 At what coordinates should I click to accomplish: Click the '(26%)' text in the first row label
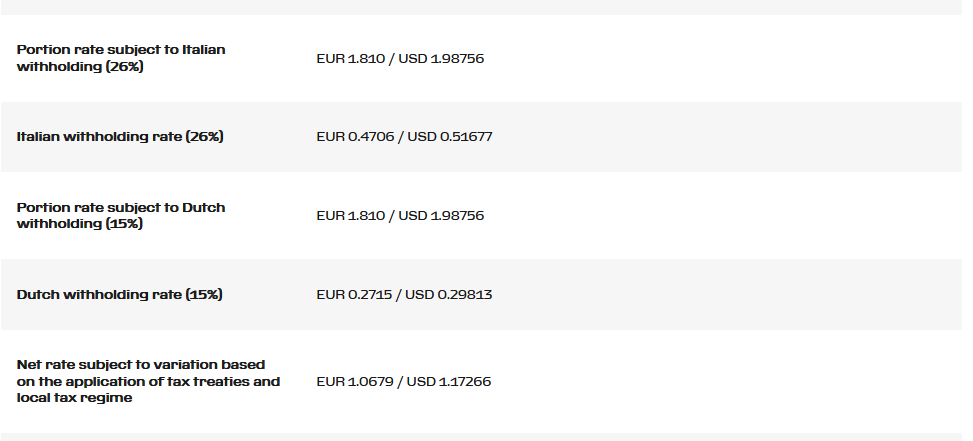pyautogui.click(x=125, y=66)
